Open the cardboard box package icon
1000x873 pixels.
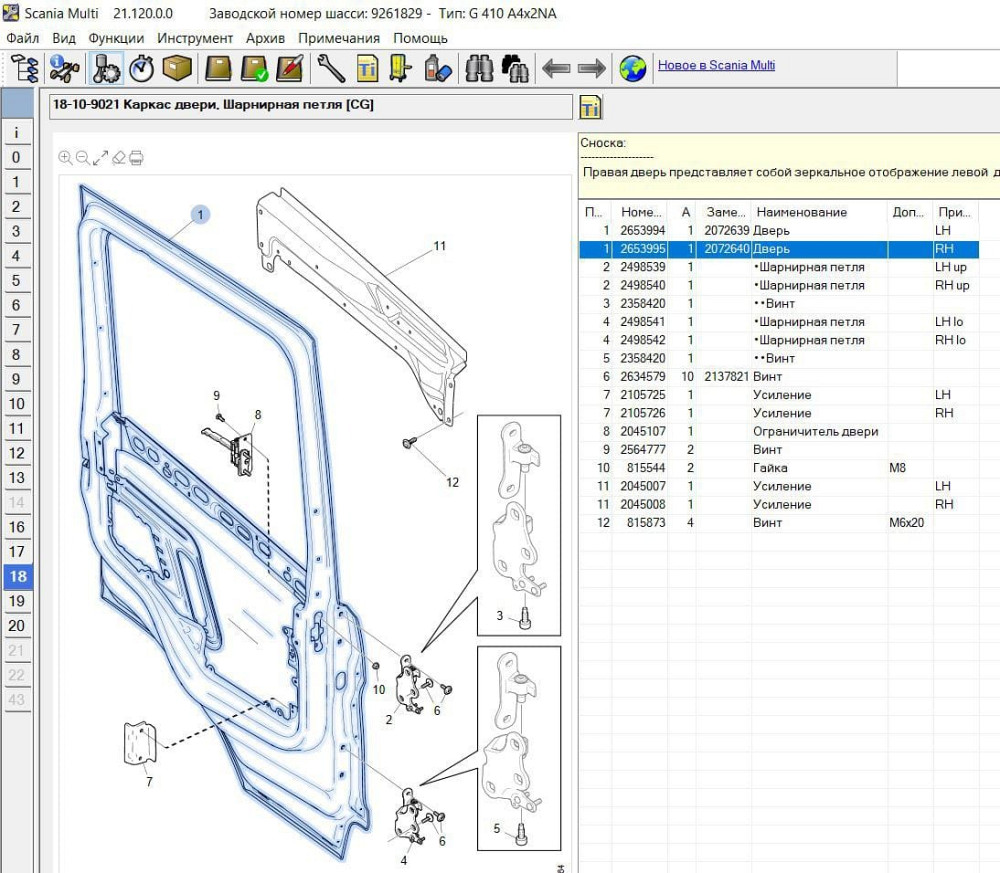pyautogui.click(x=178, y=68)
